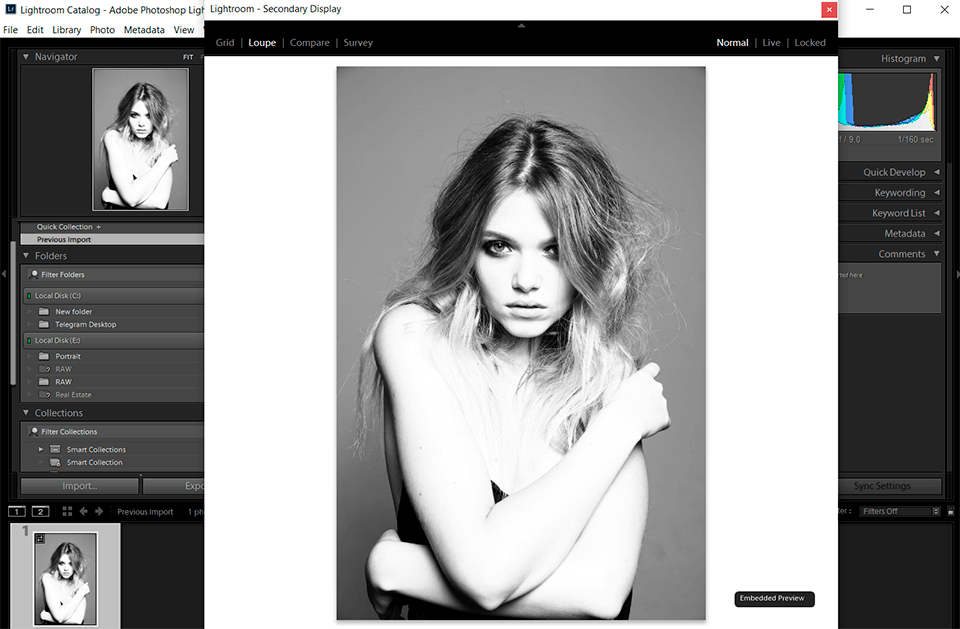Click the Import button
Viewport: 960px width, 629px height.
(x=80, y=486)
